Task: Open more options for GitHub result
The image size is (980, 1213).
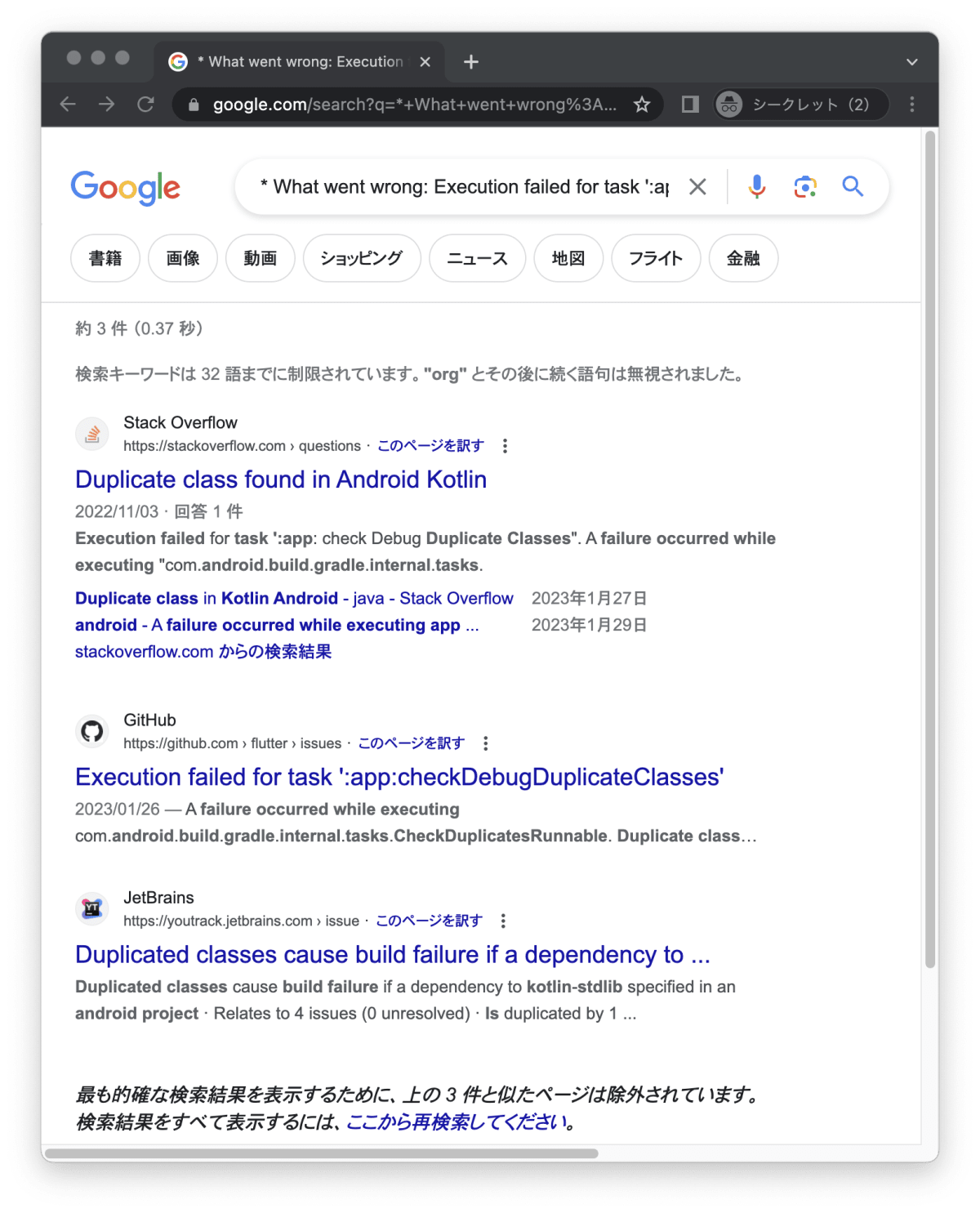Action: [x=486, y=743]
